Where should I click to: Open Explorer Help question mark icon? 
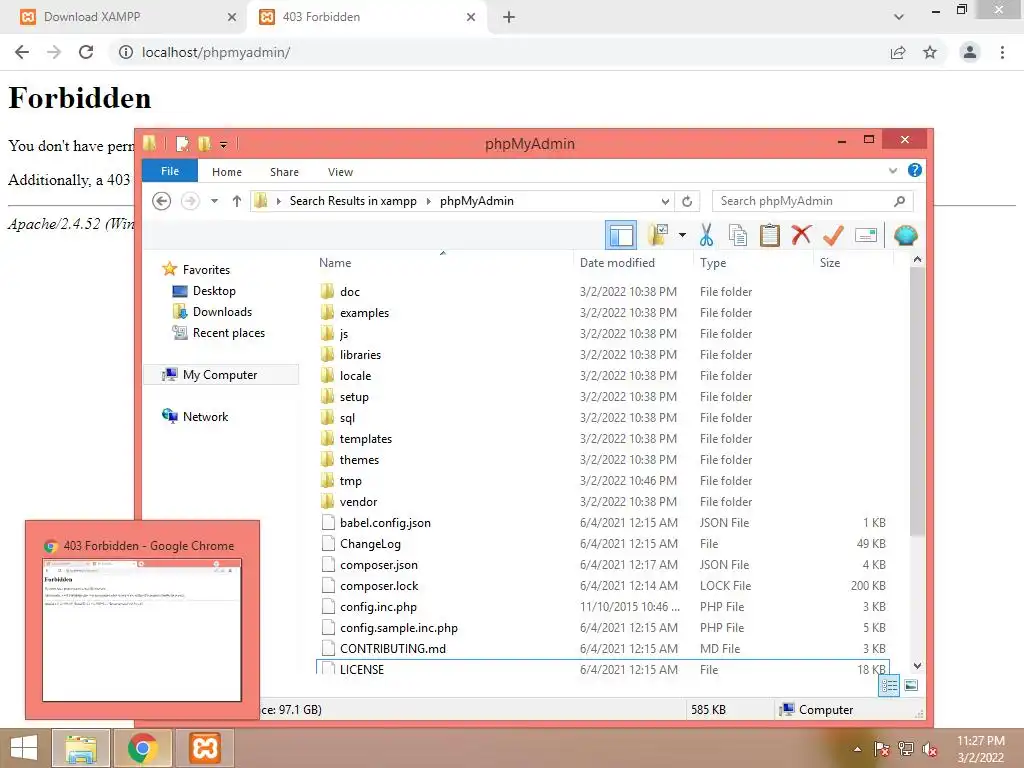pyautogui.click(x=915, y=170)
